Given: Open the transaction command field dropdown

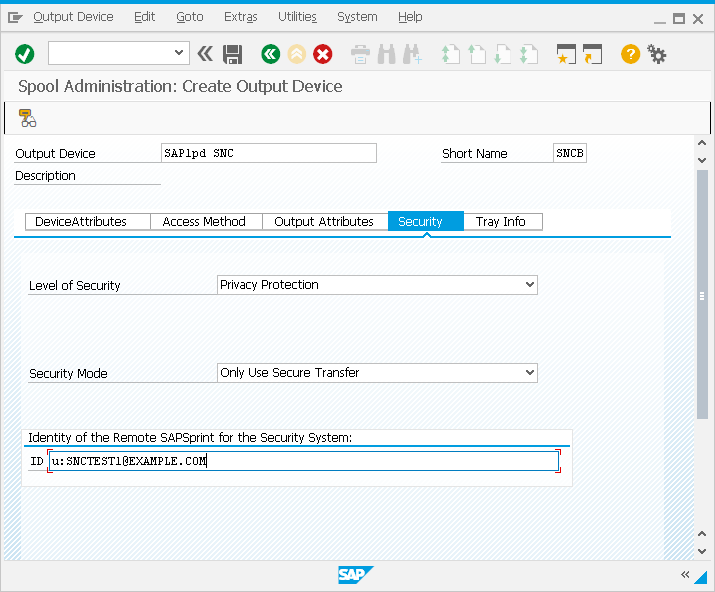Looking at the screenshot, I should point(179,53).
